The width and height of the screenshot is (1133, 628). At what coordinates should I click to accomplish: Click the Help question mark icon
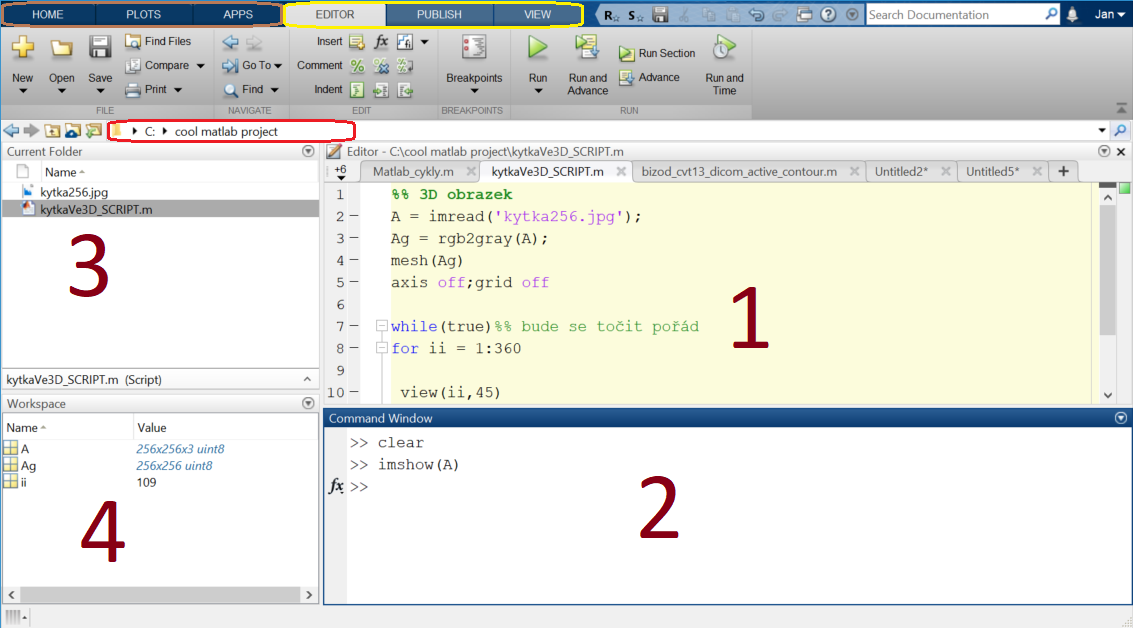828,15
